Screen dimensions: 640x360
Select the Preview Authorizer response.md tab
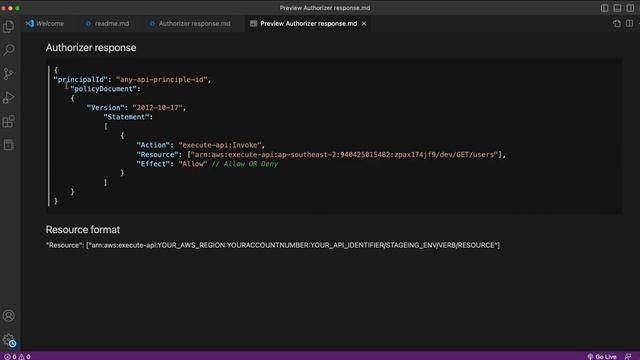308,24
